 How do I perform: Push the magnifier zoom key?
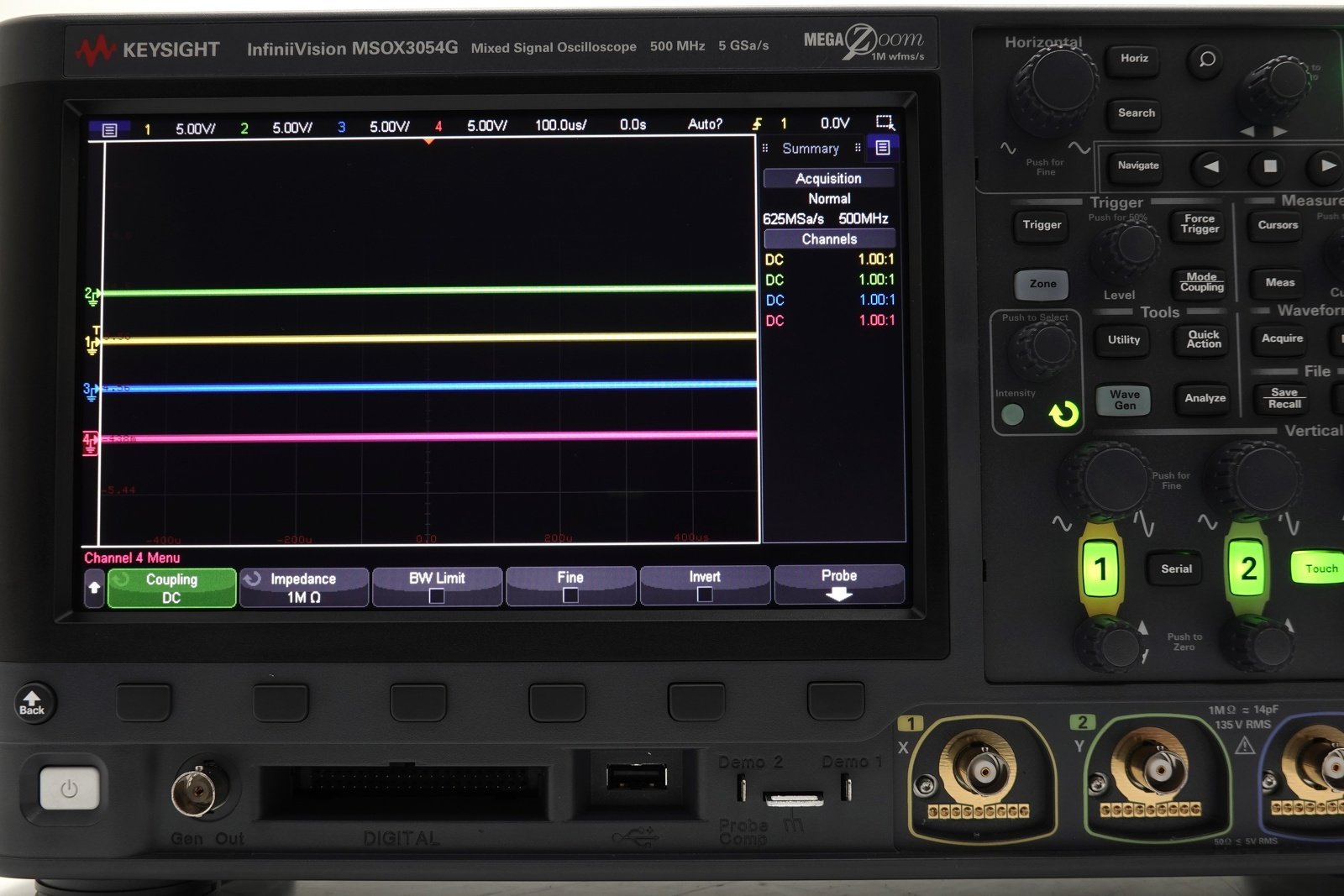1207,60
